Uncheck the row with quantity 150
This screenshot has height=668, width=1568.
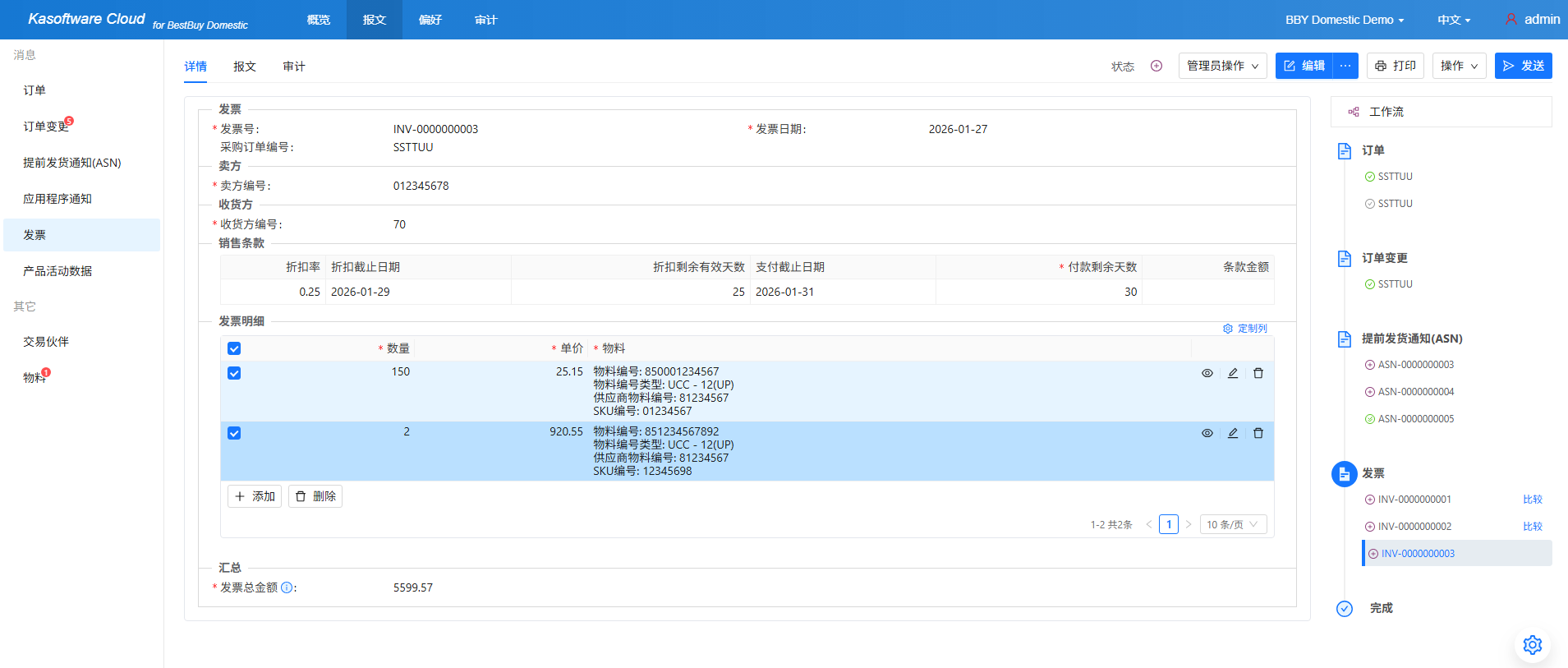(x=234, y=373)
